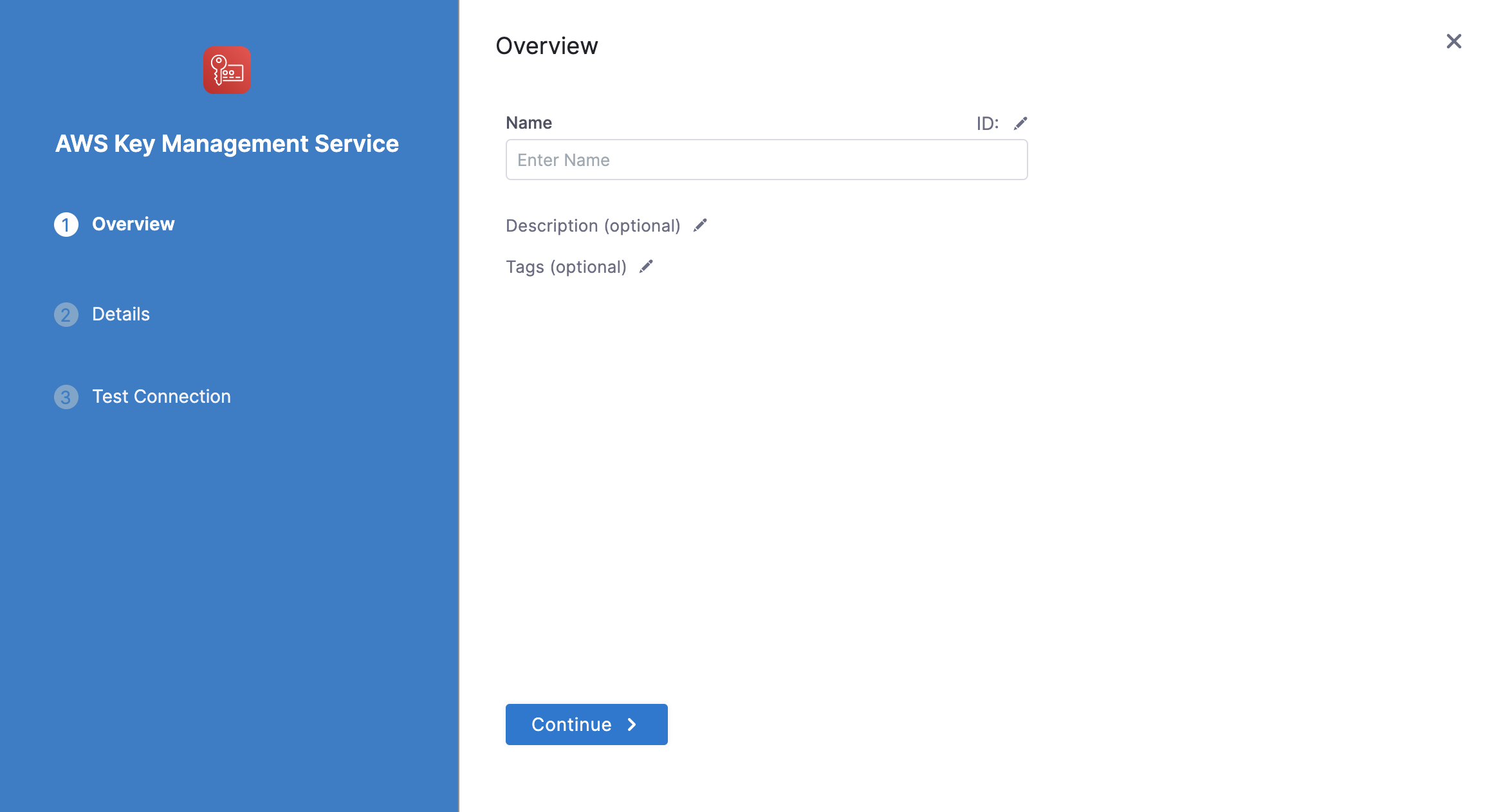Select the step 1 circle for Overview
1503x812 pixels.
pyautogui.click(x=66, y=225)
